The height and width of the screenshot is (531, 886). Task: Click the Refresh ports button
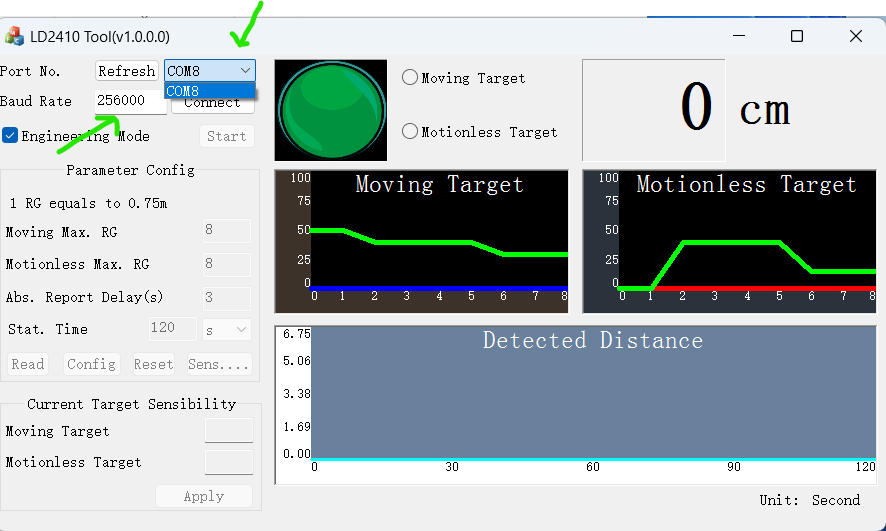tap(127, 71)
